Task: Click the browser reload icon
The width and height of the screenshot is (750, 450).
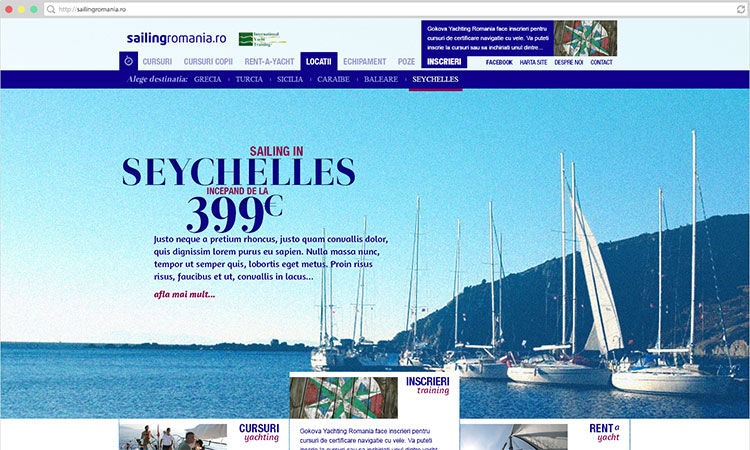Action: pos(741,10)
